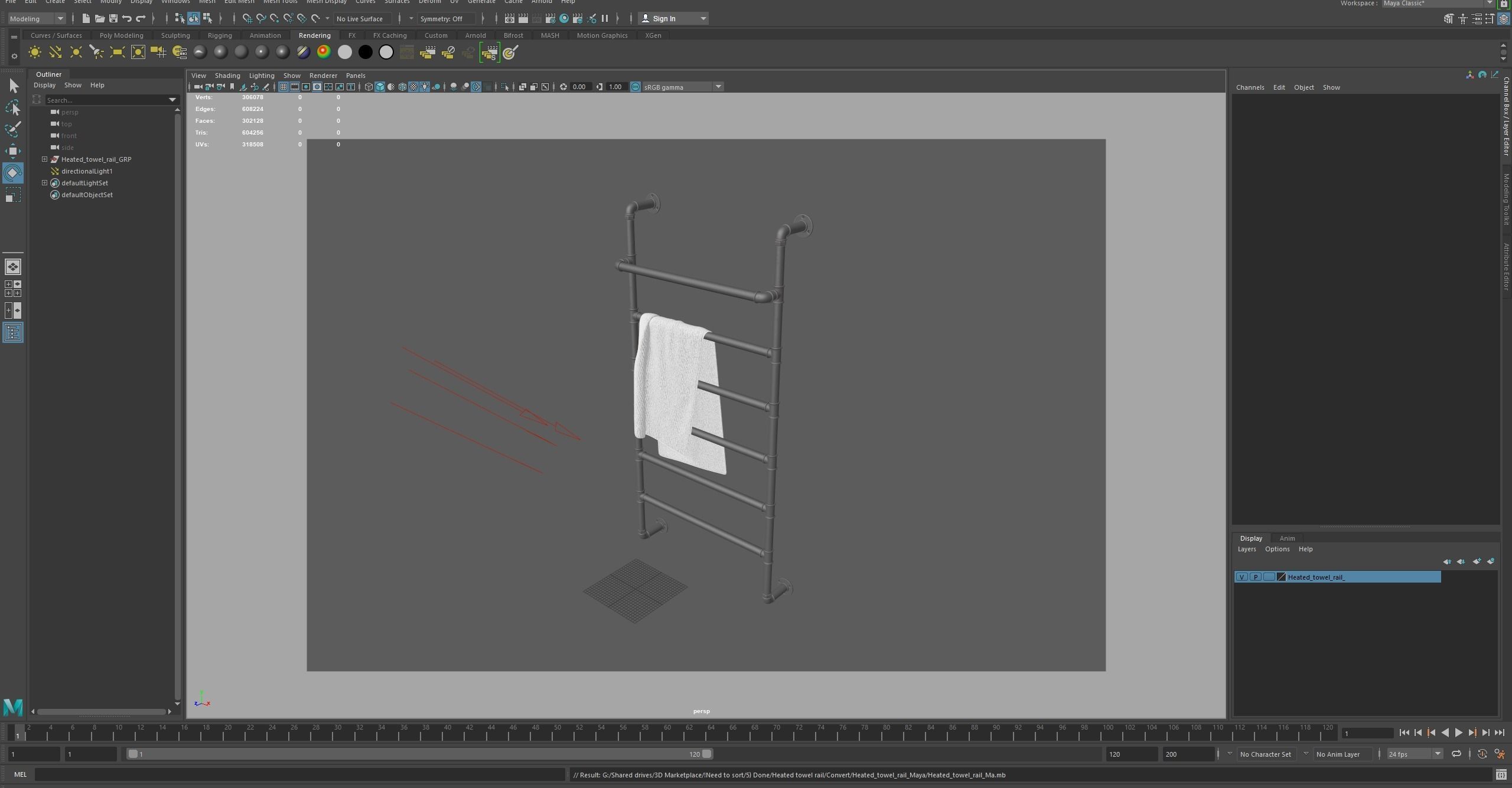Move selected layer up in list
Viewport: 1512px width, 788px height.
coord(1446,561)
